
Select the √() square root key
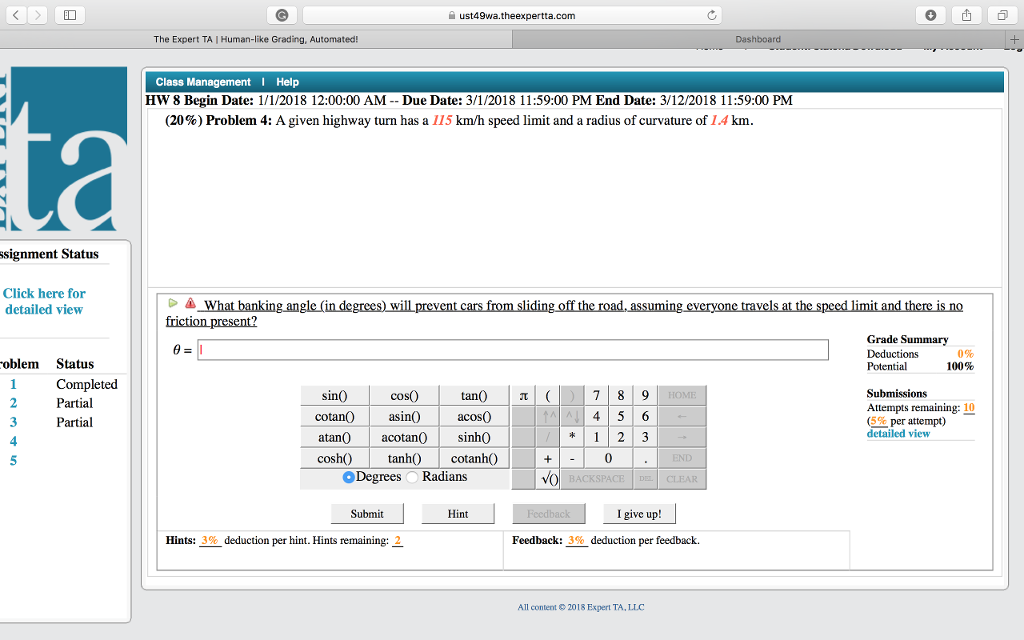click(549, 479)
